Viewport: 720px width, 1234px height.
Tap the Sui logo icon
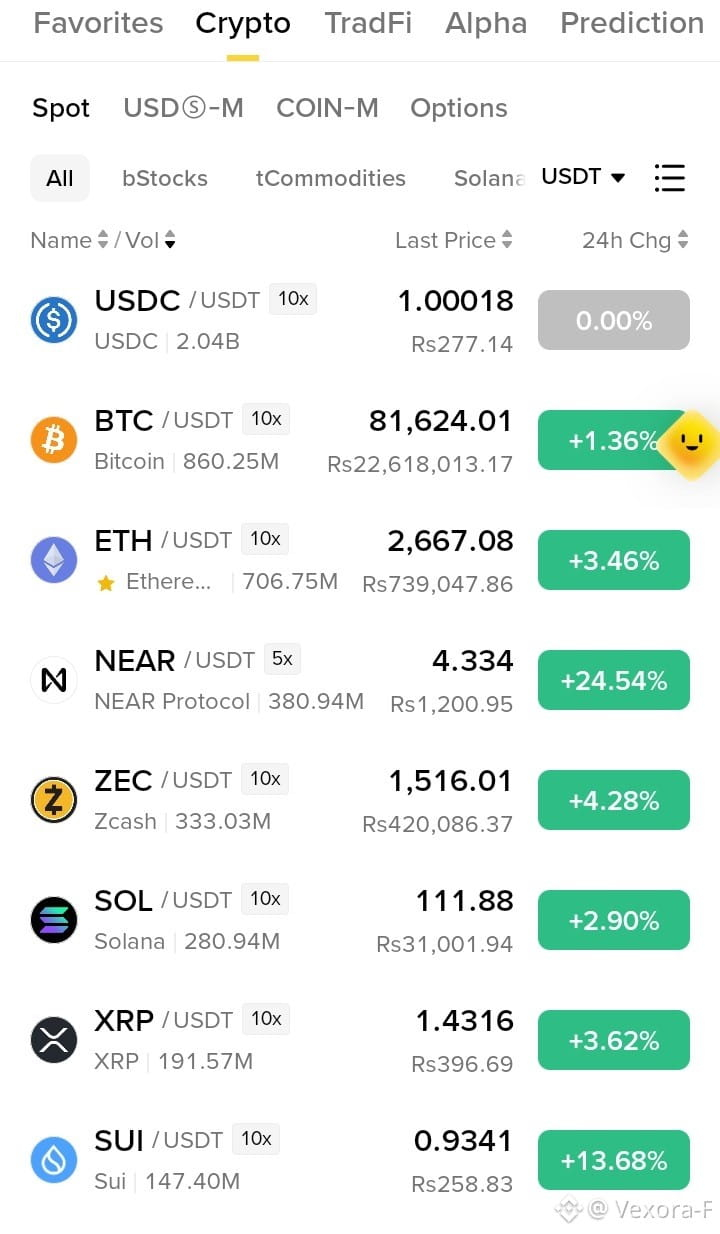[54, 1160]
